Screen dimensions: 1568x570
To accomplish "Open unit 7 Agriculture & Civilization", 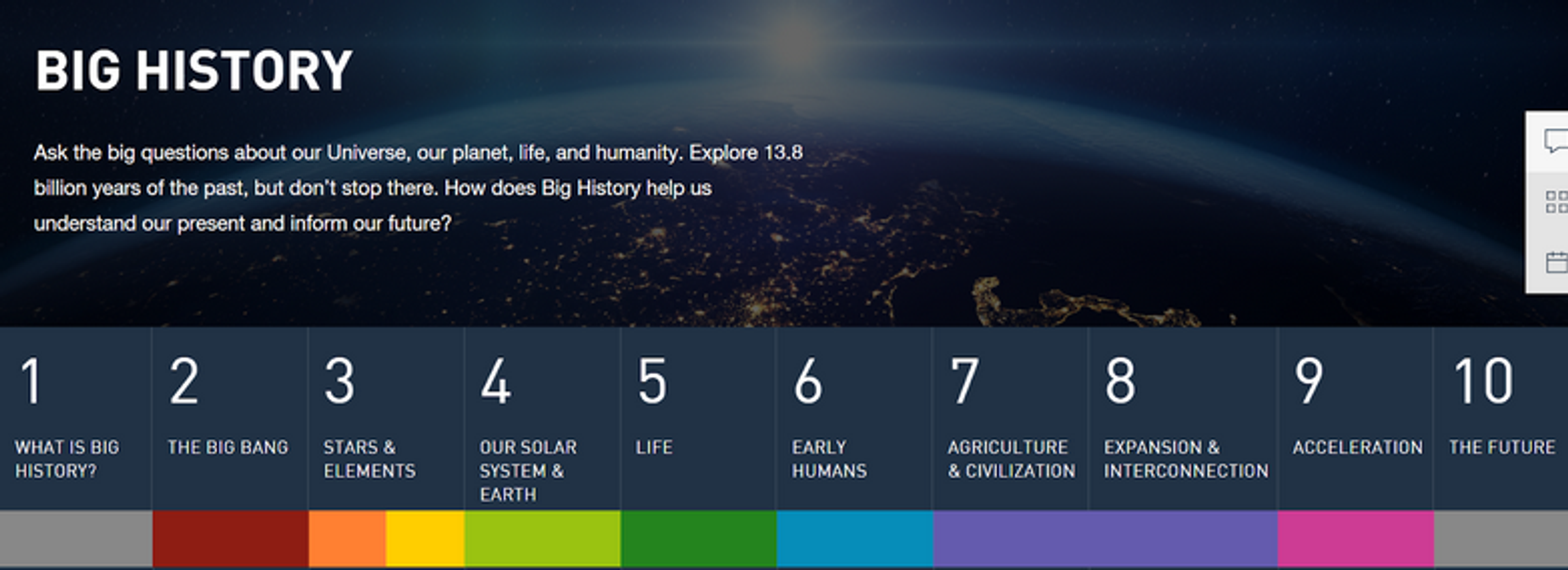I will [1011, 418].
